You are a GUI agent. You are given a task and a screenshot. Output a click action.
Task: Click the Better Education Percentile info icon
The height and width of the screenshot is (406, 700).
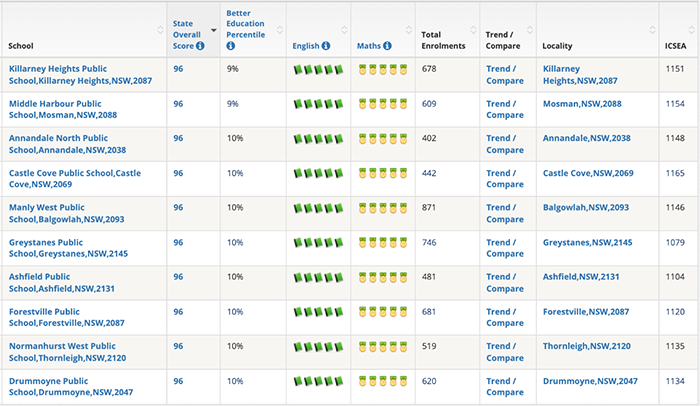[x=230, y=46]
